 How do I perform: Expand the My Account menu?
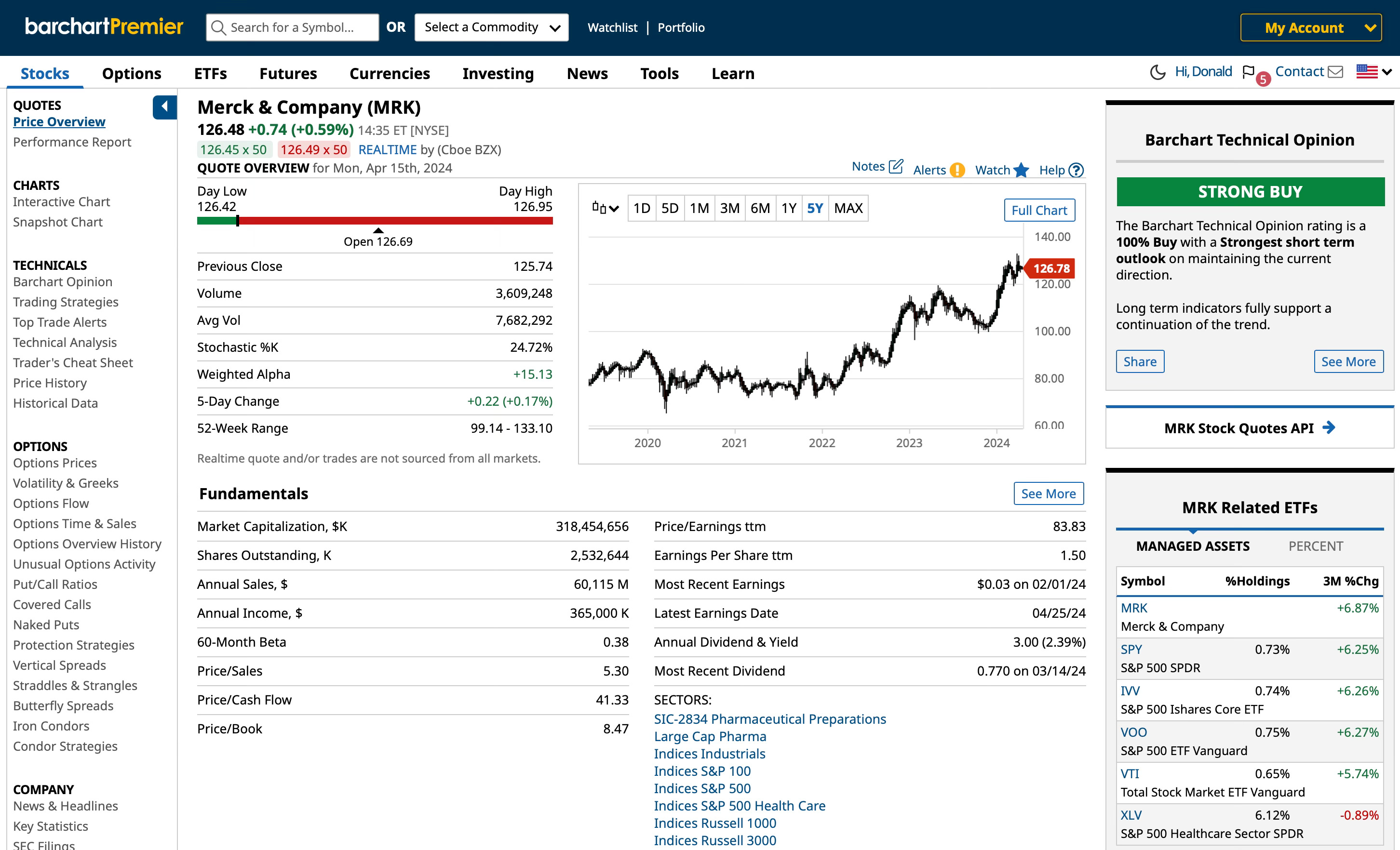[x=1311, y=27]
